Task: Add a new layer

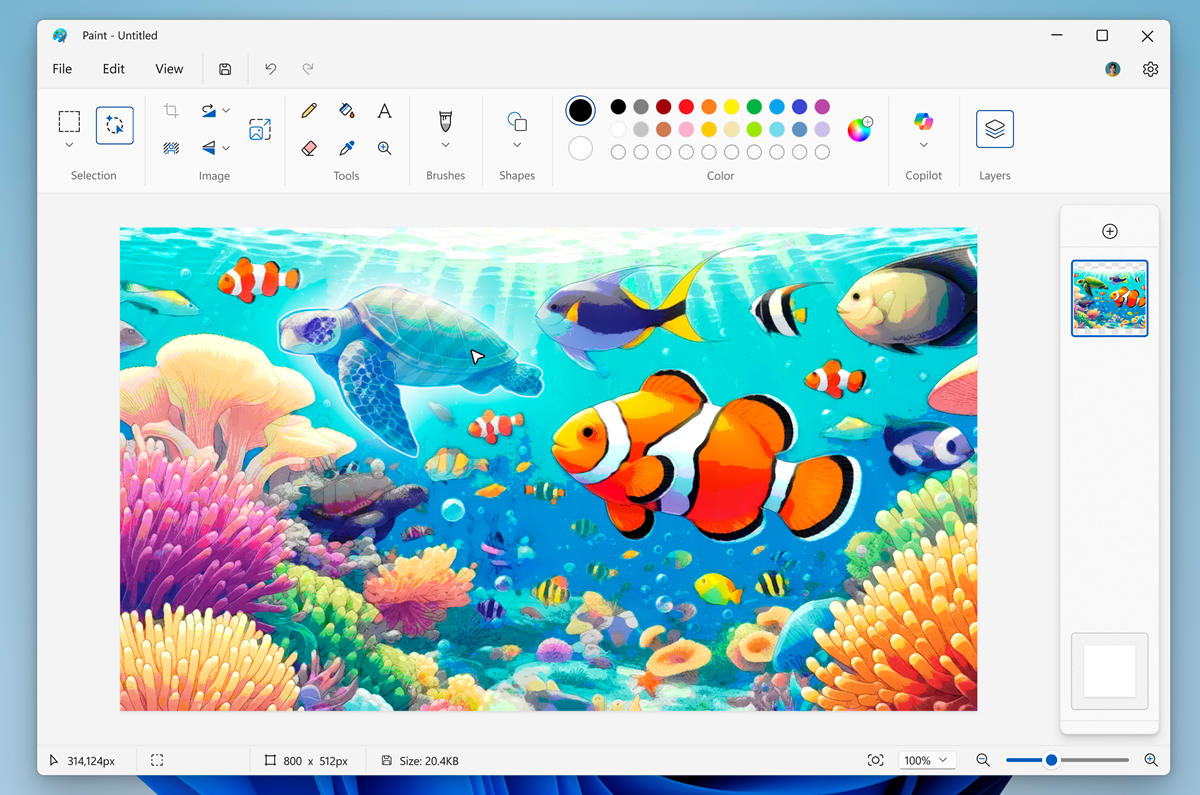Action: [1110, 230]
